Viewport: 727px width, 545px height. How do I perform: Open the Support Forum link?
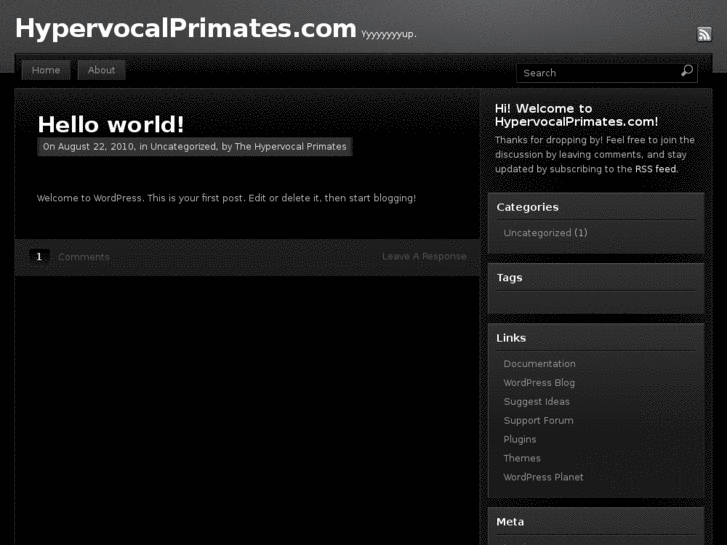(x=538, y=421)
